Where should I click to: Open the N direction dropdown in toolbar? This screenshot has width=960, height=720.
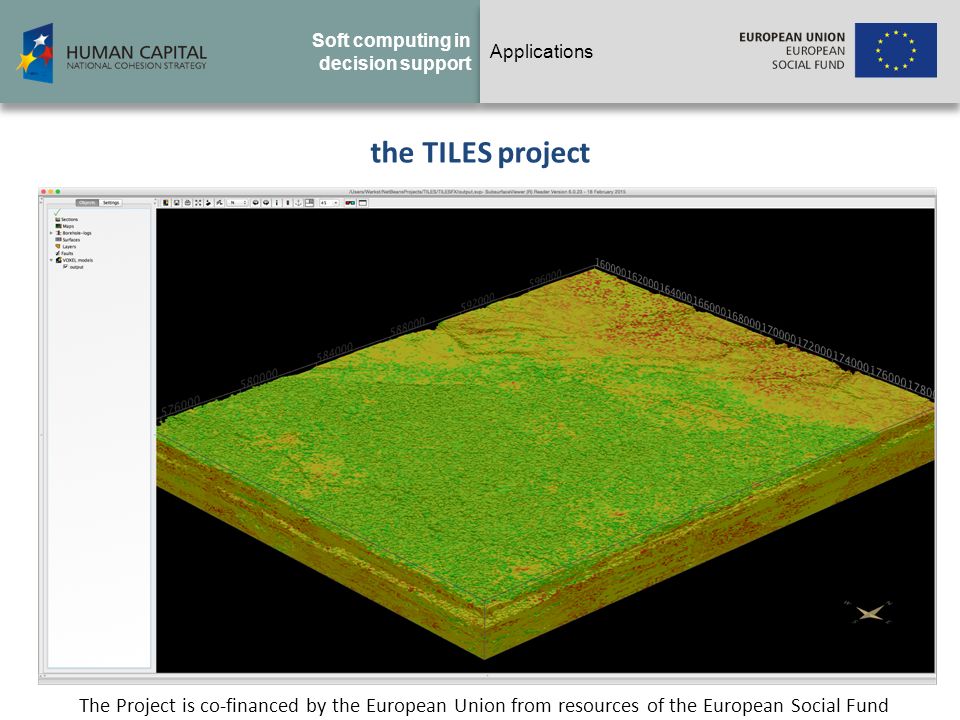pyautogui.click(x=237, y=203)
